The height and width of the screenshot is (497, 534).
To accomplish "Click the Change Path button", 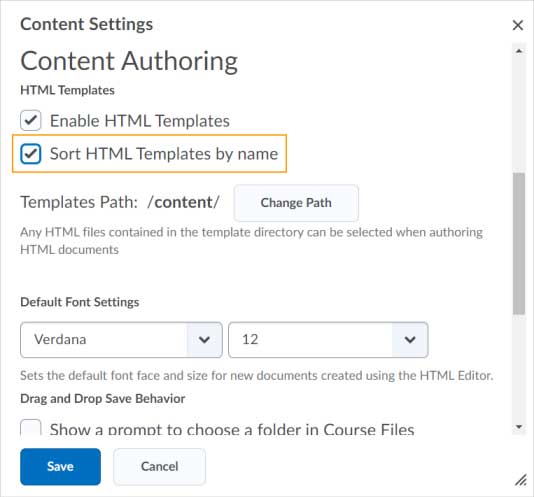I will click(x=296, y=203).
